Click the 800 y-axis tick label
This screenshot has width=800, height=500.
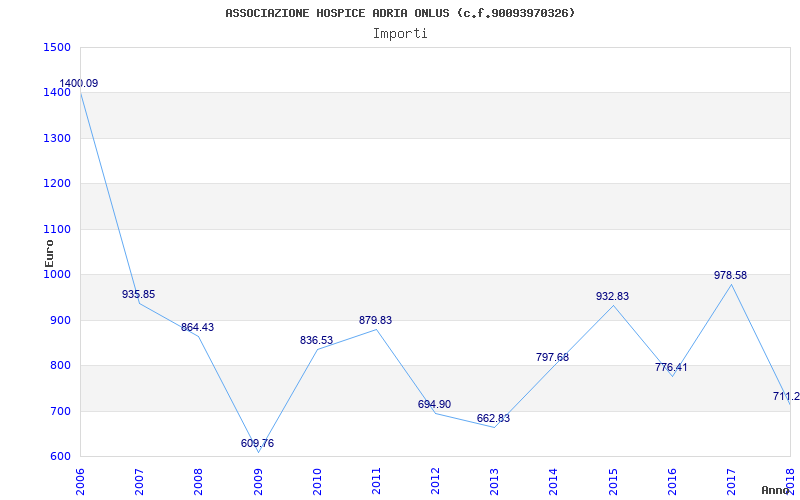pyautogui.click(x=61, y=366)
